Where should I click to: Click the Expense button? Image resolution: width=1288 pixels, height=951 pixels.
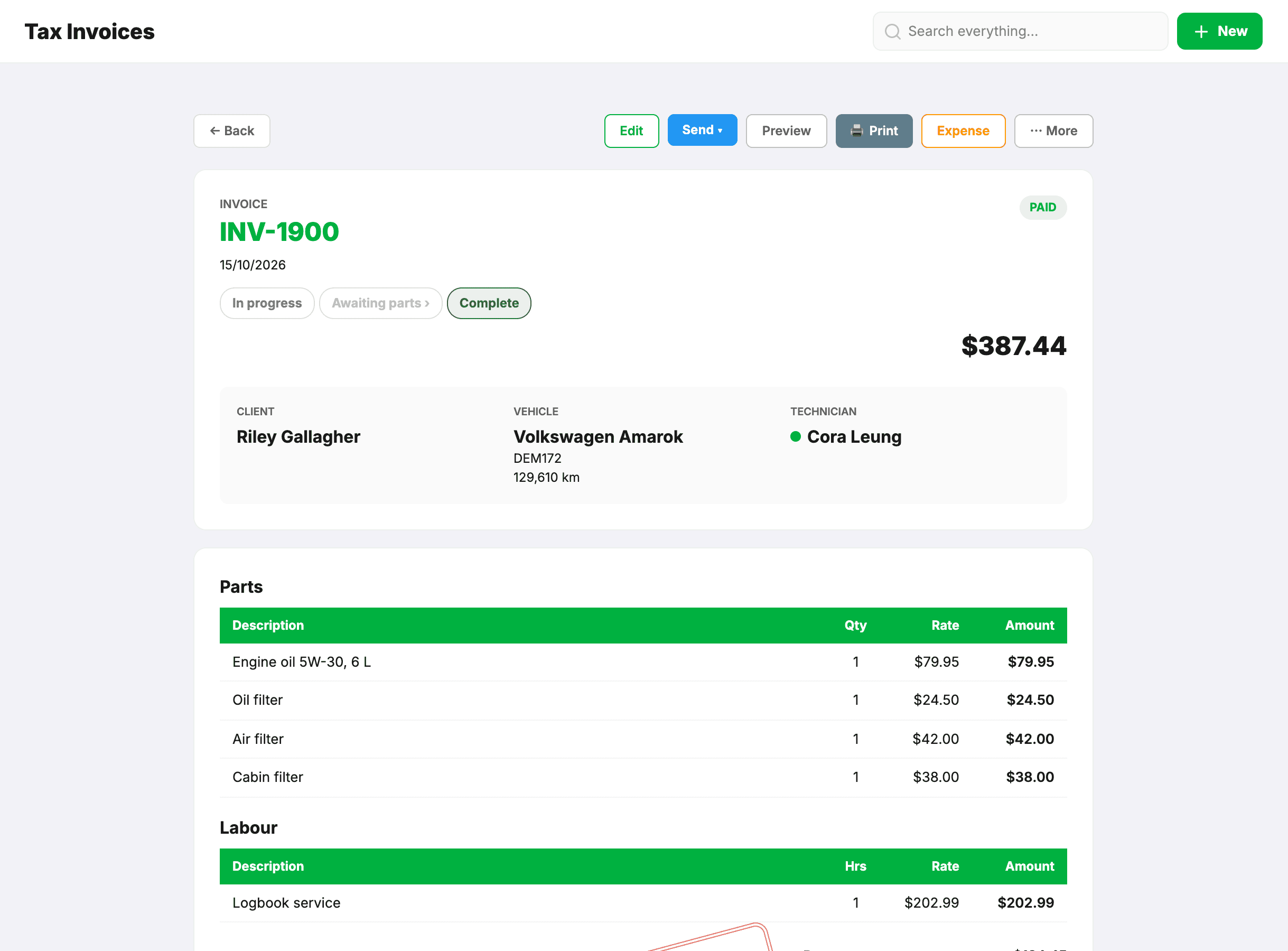point(963,130)
